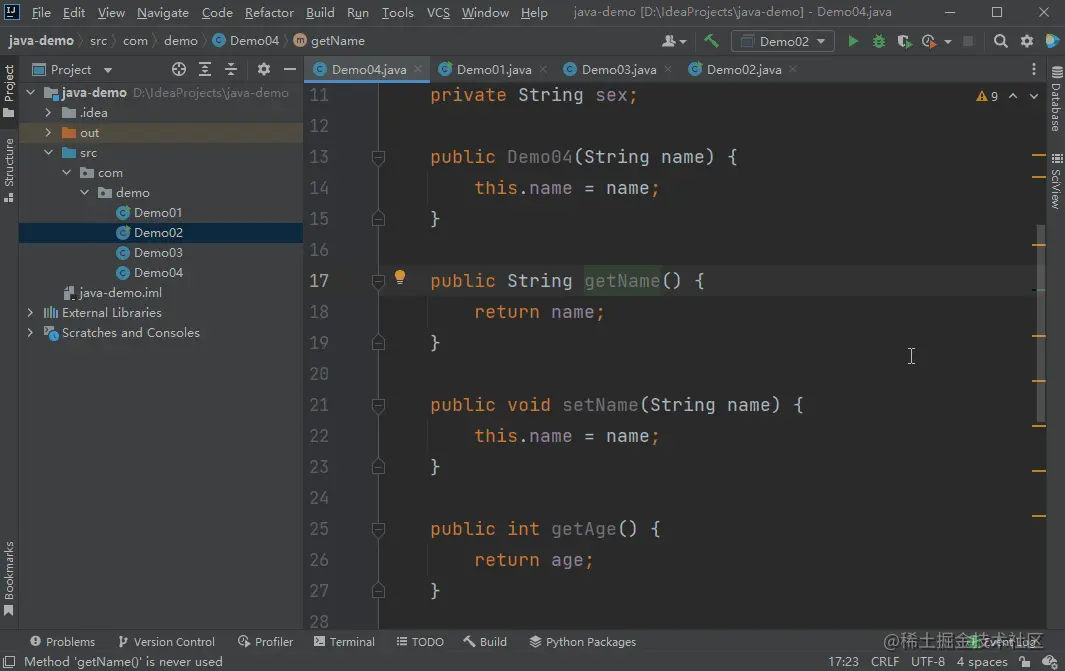This screenshot has width=1065, height=671.
Task: Open Search Everywhere magnifier icon
Action: point(1000,41)
